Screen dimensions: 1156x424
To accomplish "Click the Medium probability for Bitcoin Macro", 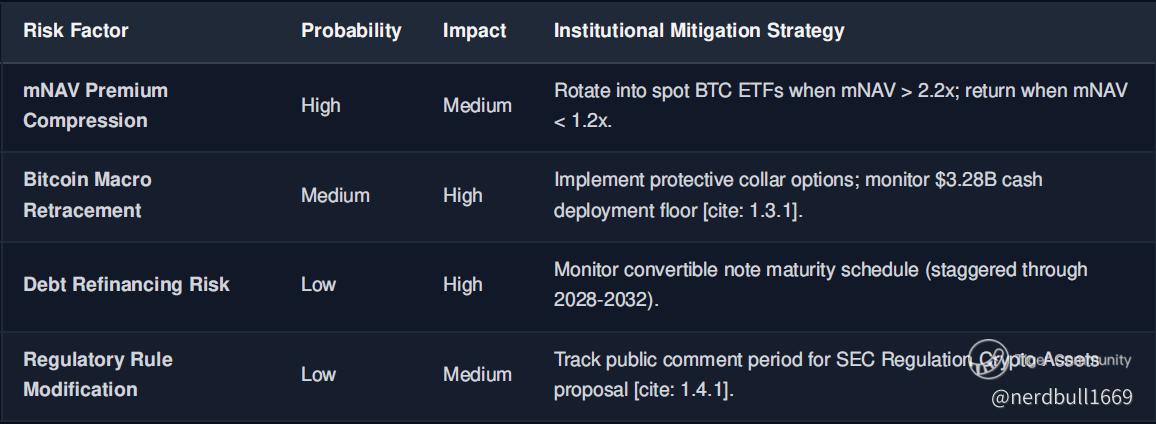I will coord(335,195).
